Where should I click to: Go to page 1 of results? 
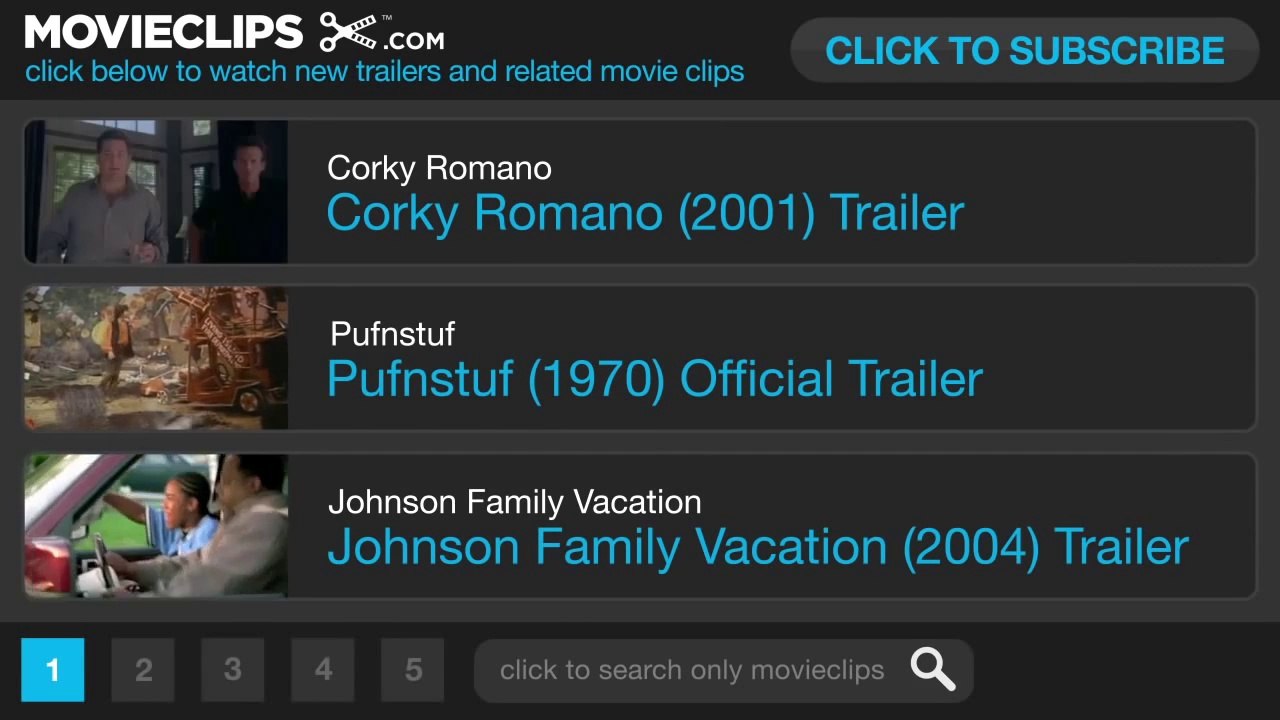pyautogui.click(x=52, y=670)
